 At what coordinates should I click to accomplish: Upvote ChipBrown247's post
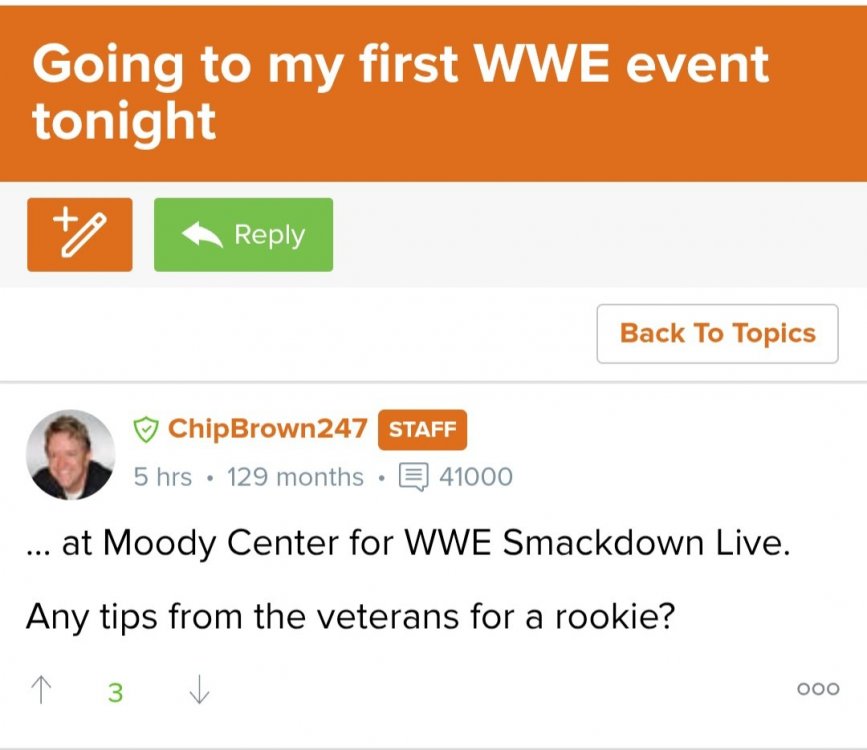coord(42,690)
